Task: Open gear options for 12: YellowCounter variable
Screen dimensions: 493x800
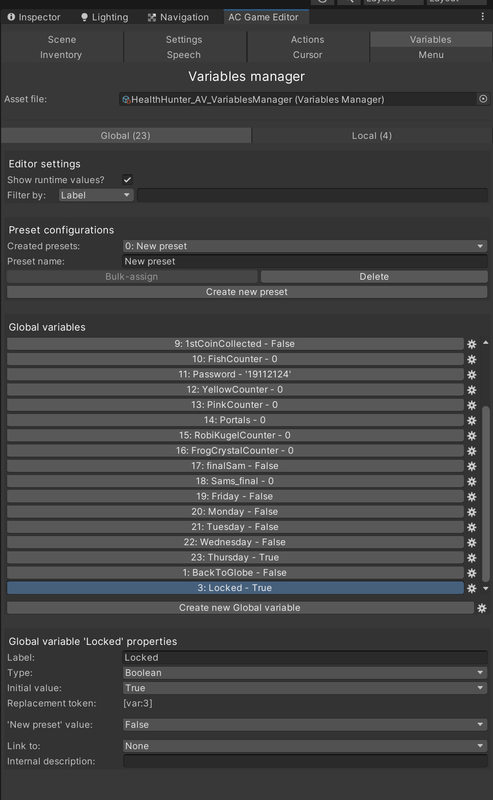Action: click(472, 390)
